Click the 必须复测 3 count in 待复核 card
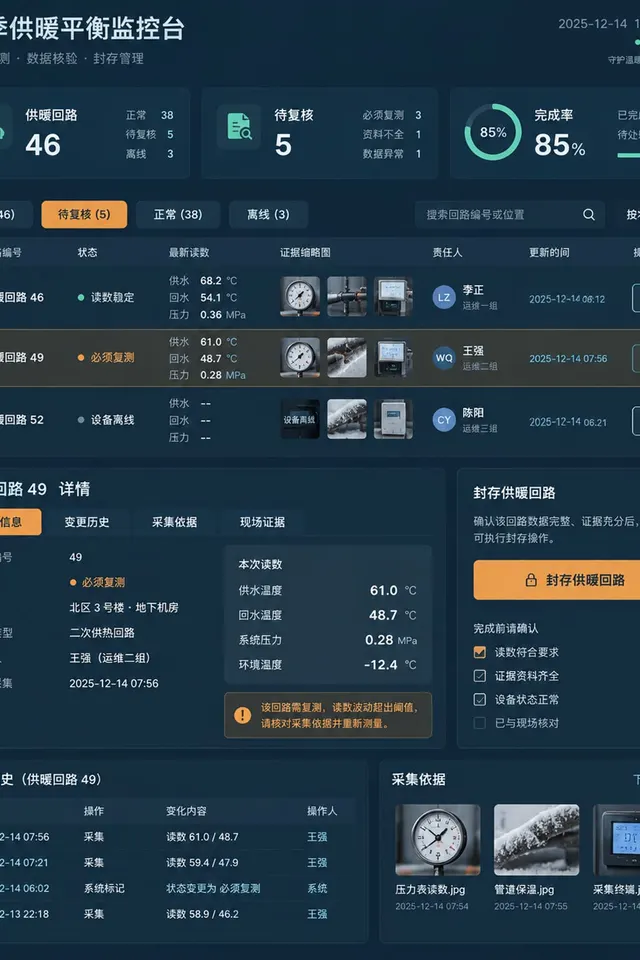This screenshot has height=960, width=640. 392,115
